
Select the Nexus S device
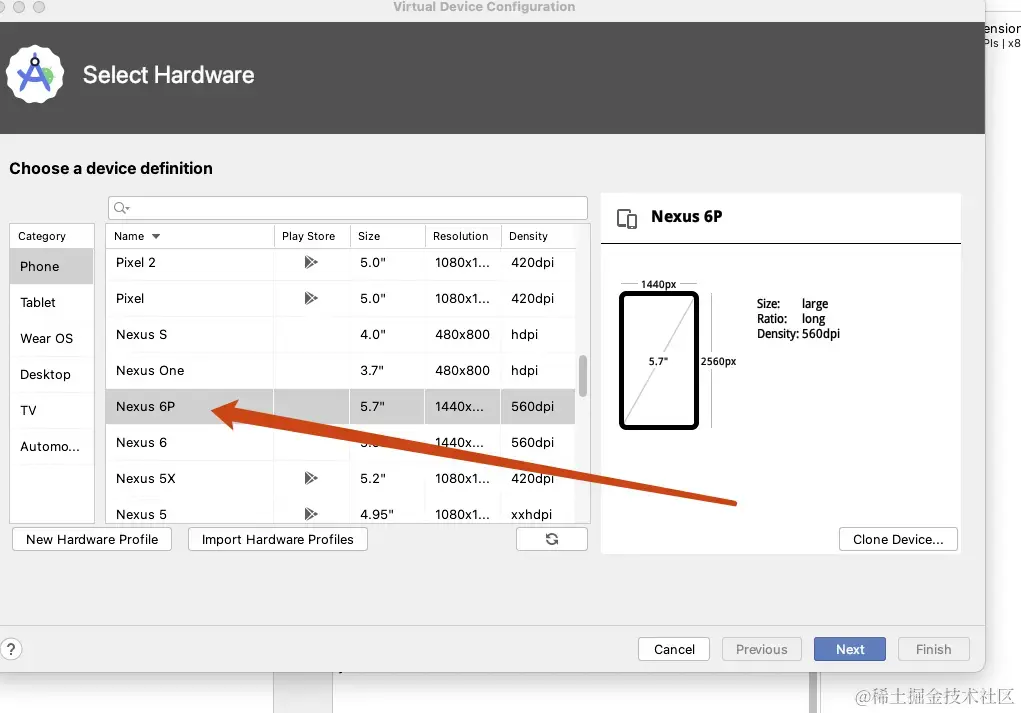tap(341, 334)
